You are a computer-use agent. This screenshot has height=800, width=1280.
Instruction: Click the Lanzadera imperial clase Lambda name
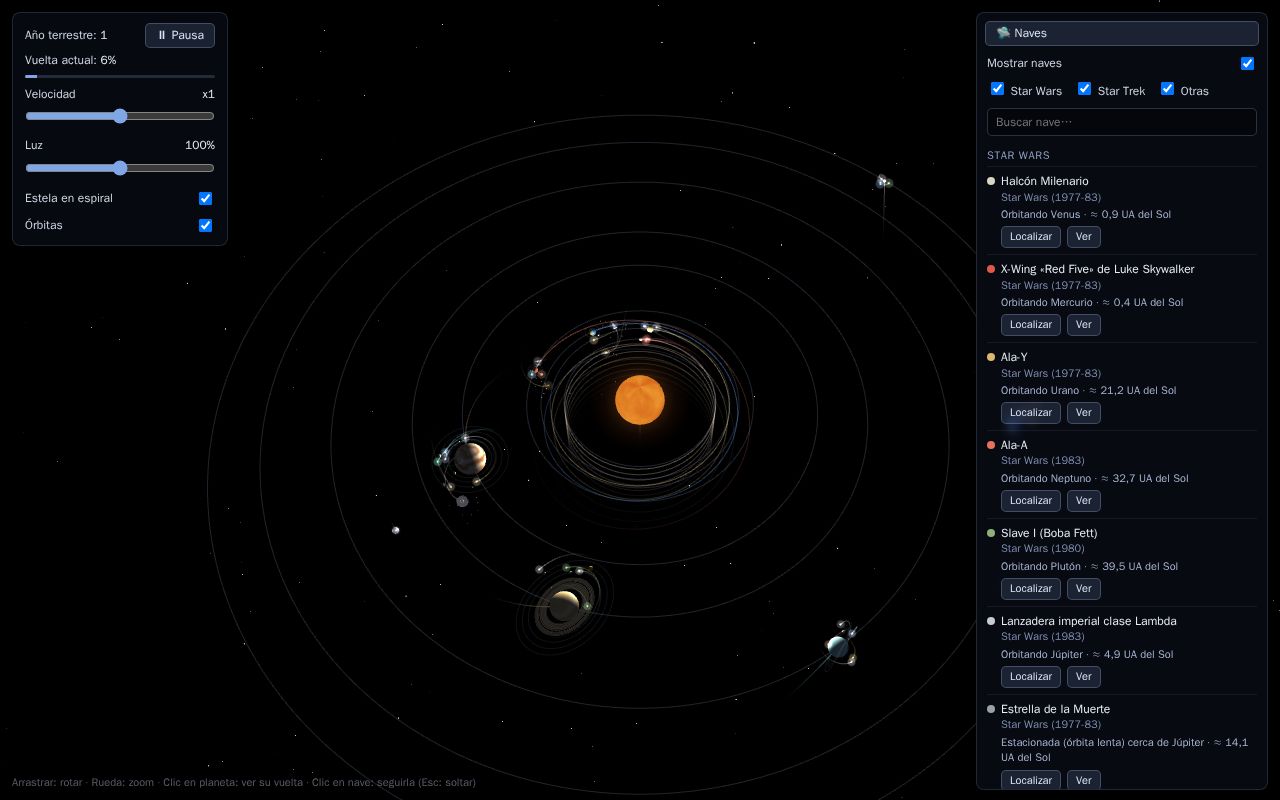coord(1089,621)
